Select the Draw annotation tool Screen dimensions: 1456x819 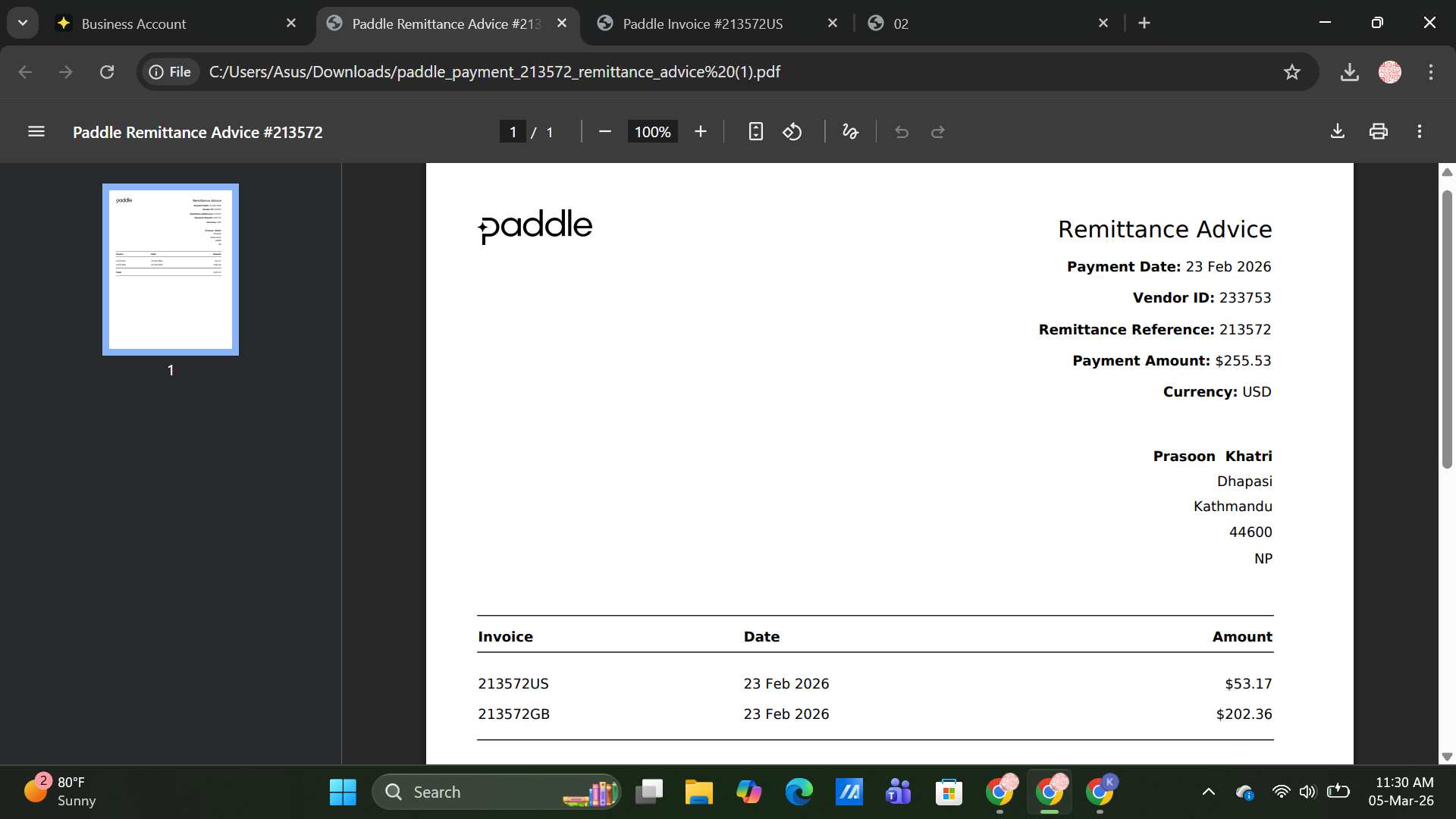pos(850,132)
